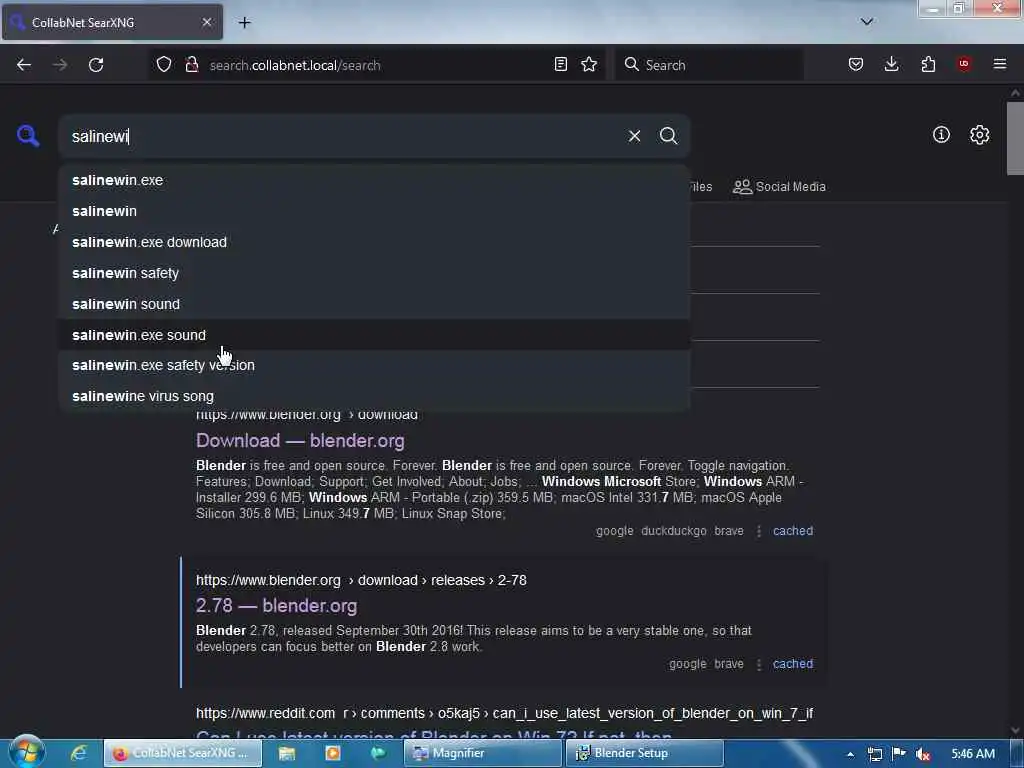Open the reddit.com result URL
This screenshot has width=1024, height=768.
[x=504, y=713]
